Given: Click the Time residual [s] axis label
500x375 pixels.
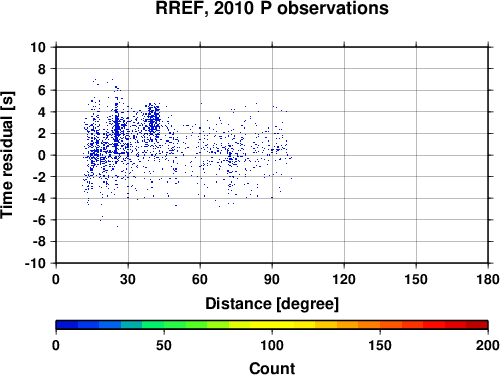Looking at the screenshot, I should tap(7, 155).
